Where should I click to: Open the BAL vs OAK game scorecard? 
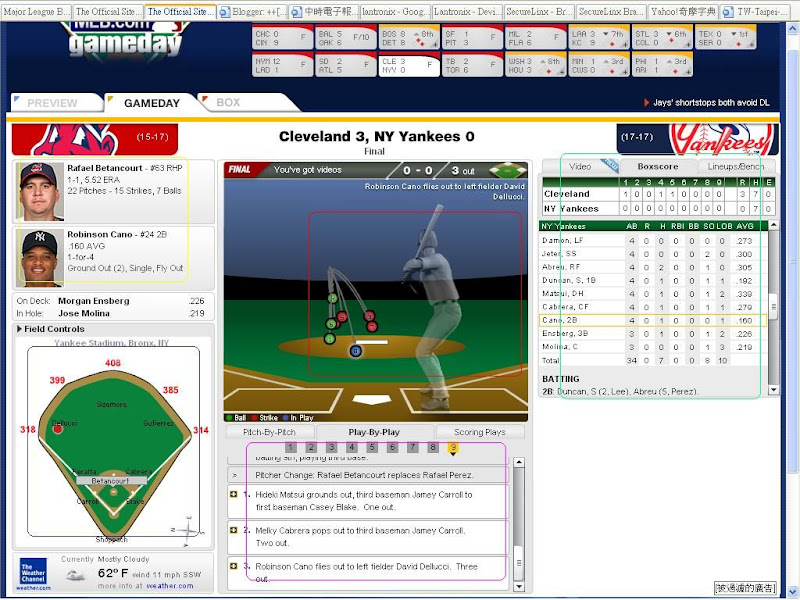point(346,38)
